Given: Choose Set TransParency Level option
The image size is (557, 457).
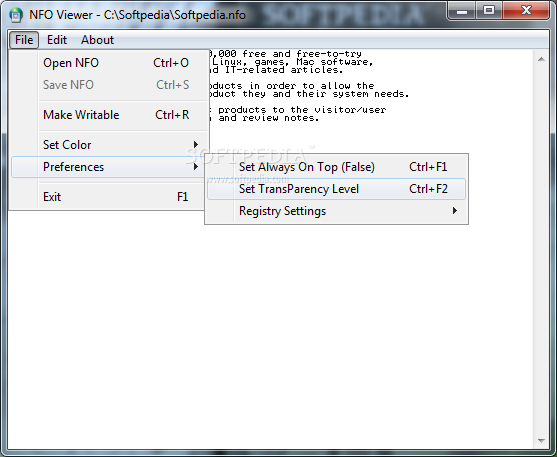Looking at the screenshot, I should [336, 189].
